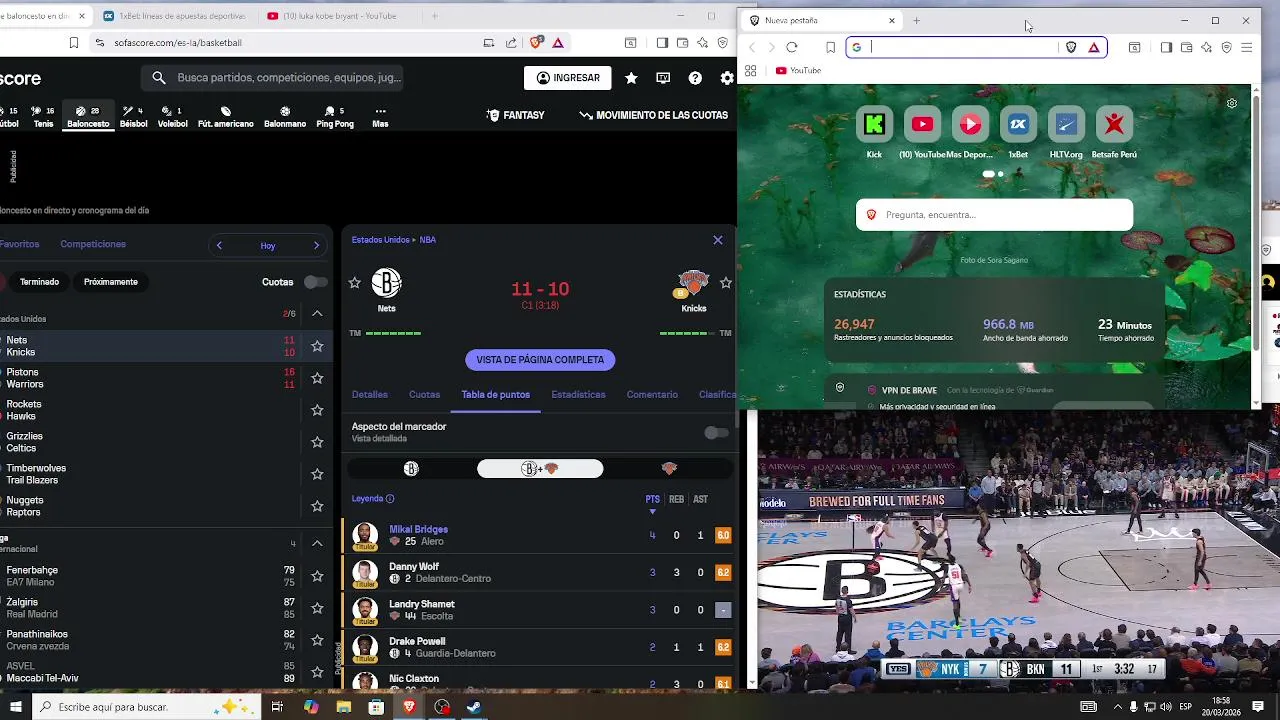Go to next day in date picker
The image size is (1280, 720).
[316, 246]
